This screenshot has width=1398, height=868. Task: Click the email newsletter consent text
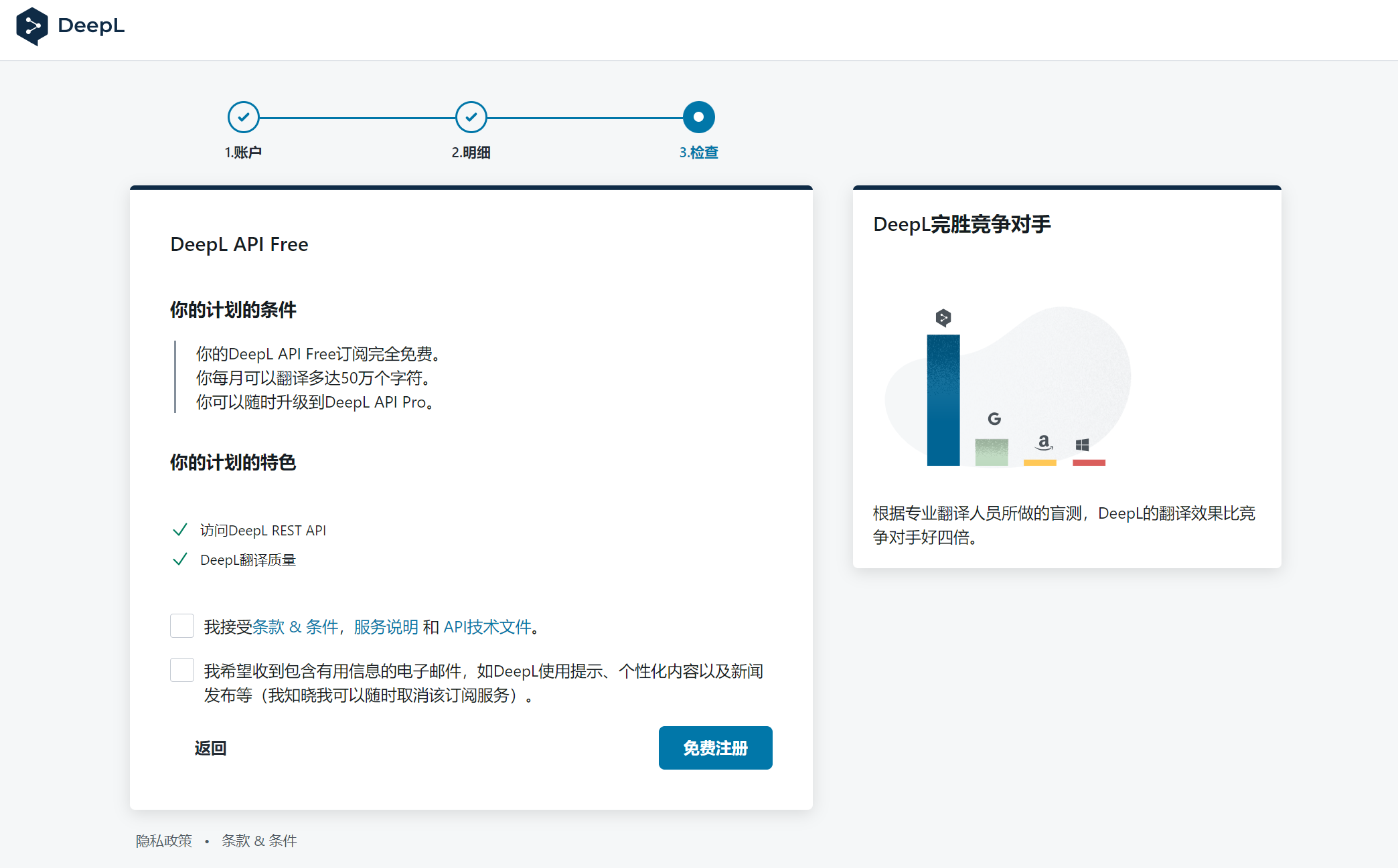click(x=483, y=683)
